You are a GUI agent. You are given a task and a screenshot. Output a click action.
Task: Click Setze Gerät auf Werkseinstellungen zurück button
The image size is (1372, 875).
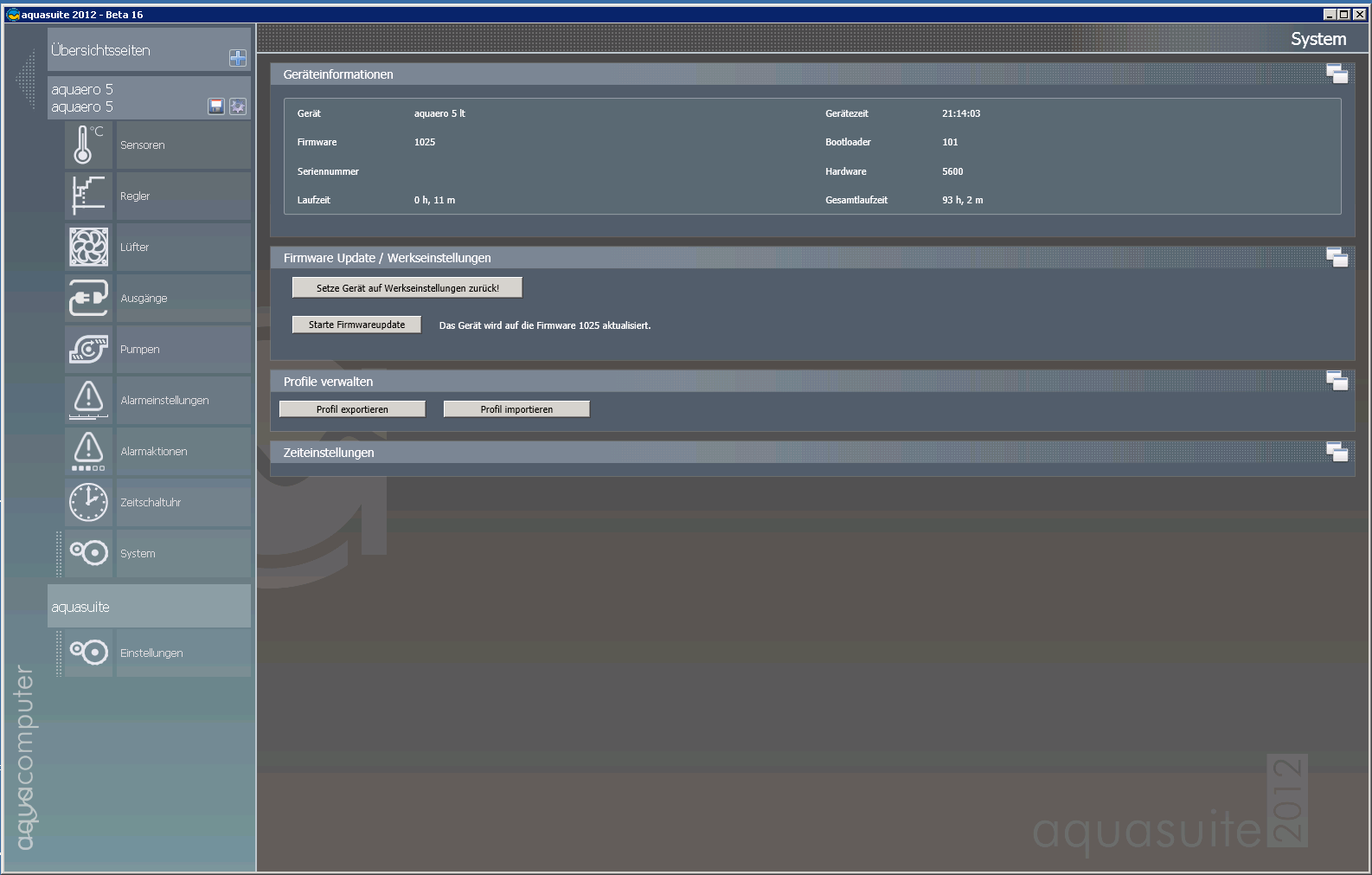pyautogui.click(x=407, y=288)
